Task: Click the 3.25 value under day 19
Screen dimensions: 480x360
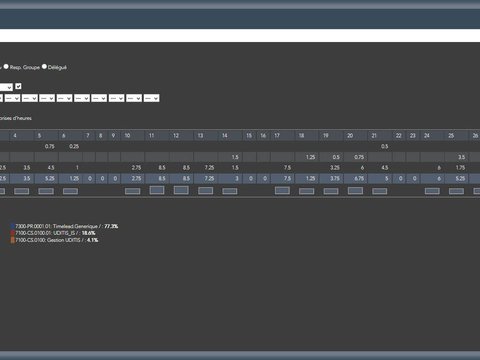Action: pos(335,168)
